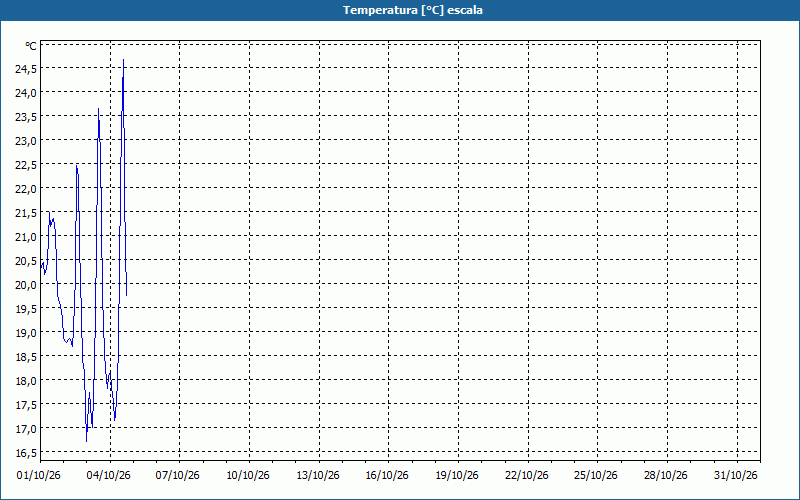Screen dimensions: 800x500
Task: Click the 20,5 y-axis value
Action: click(26, 261)
